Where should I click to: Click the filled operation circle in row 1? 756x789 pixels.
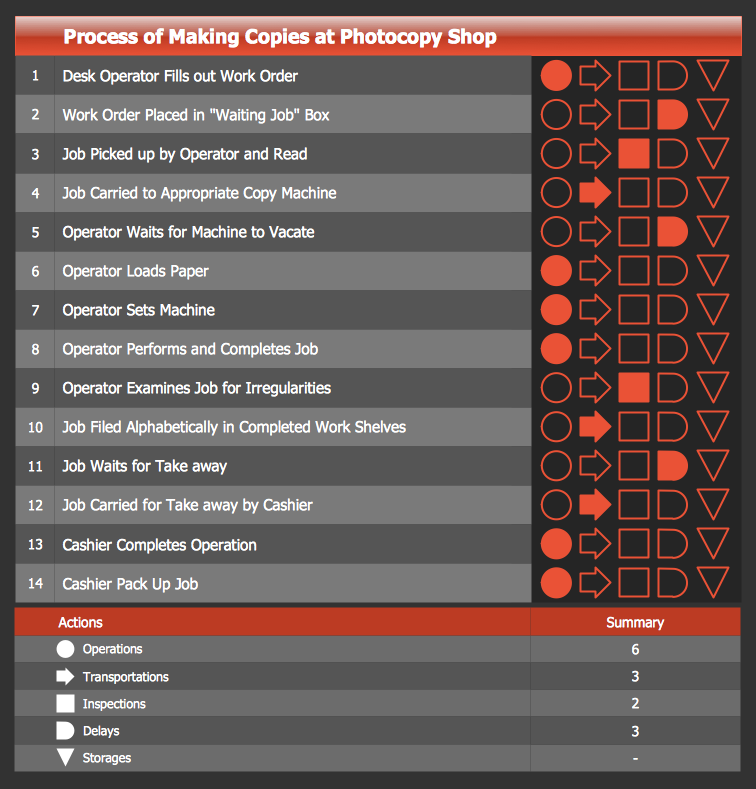556,75
